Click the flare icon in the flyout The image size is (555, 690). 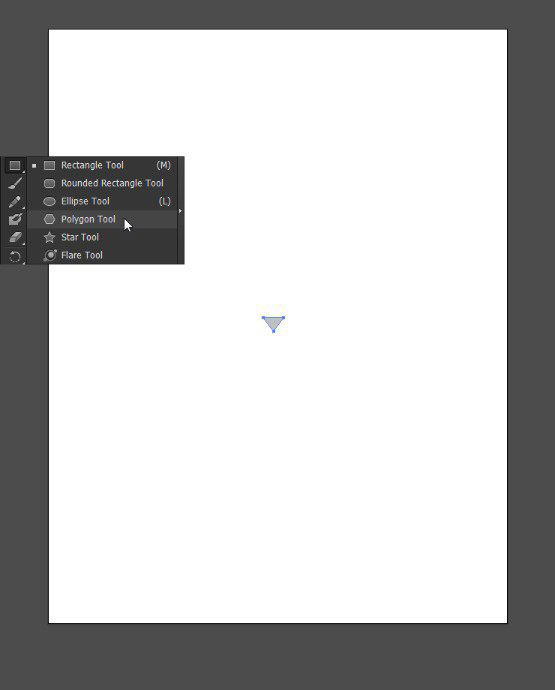coord(50,255)
